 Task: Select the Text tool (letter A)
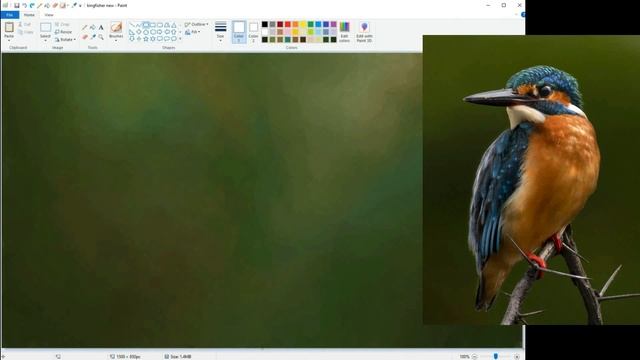click(101, 27)
